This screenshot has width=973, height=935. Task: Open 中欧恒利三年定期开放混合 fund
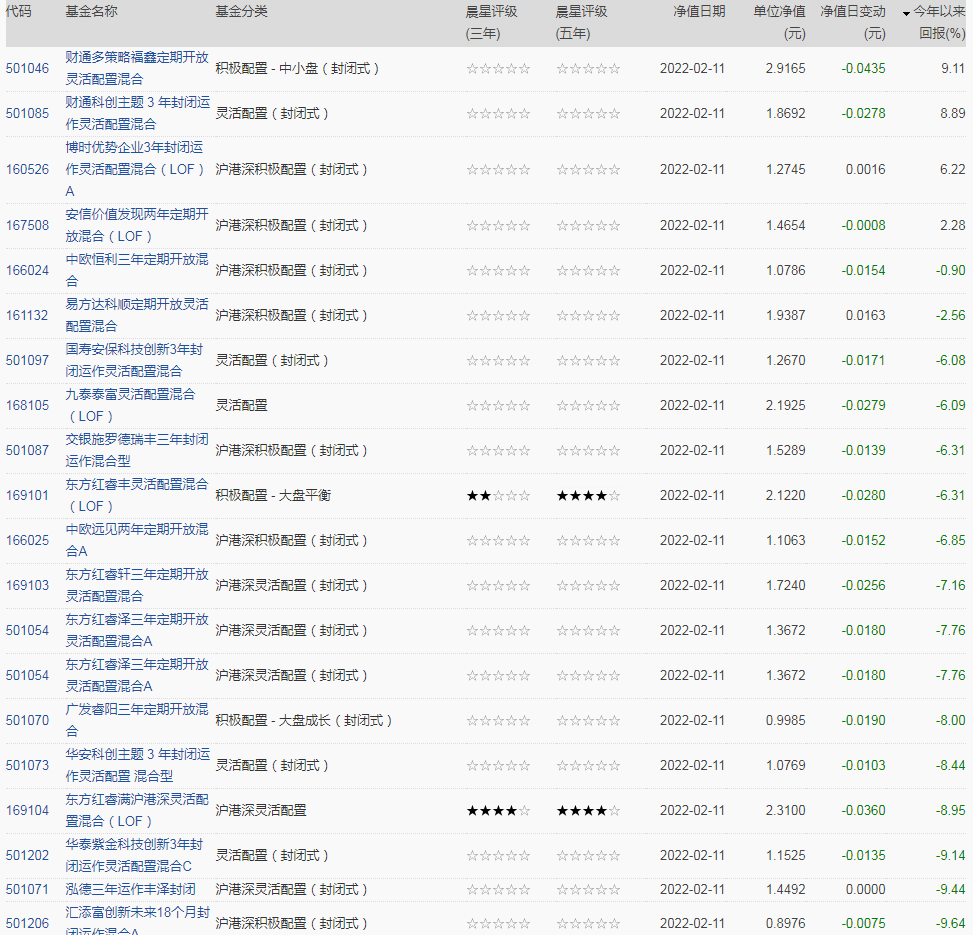[x=137, y=271]
